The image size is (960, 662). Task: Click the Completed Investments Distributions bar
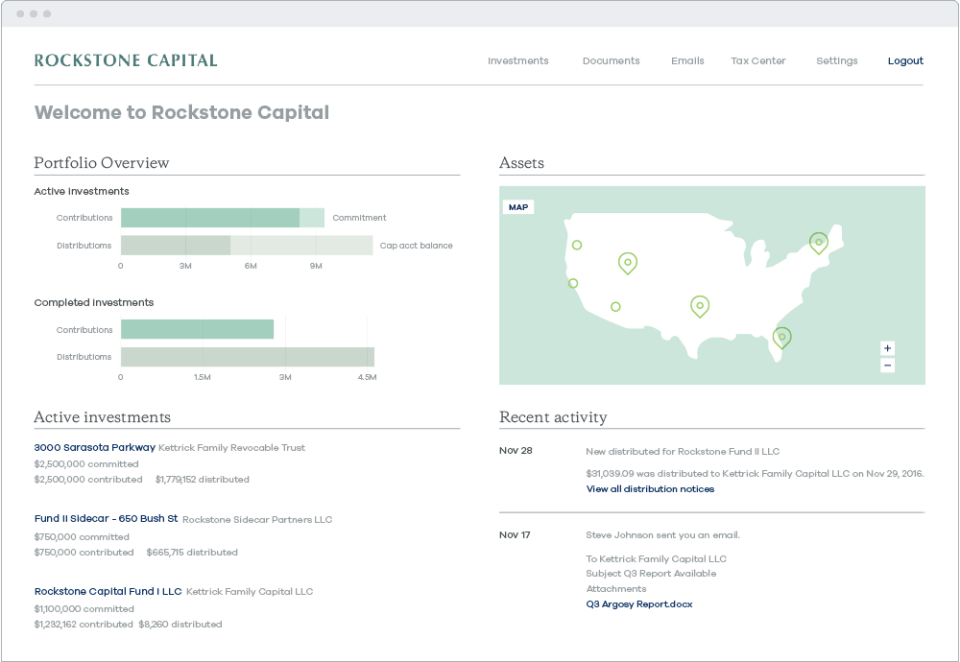pos(247,356)
